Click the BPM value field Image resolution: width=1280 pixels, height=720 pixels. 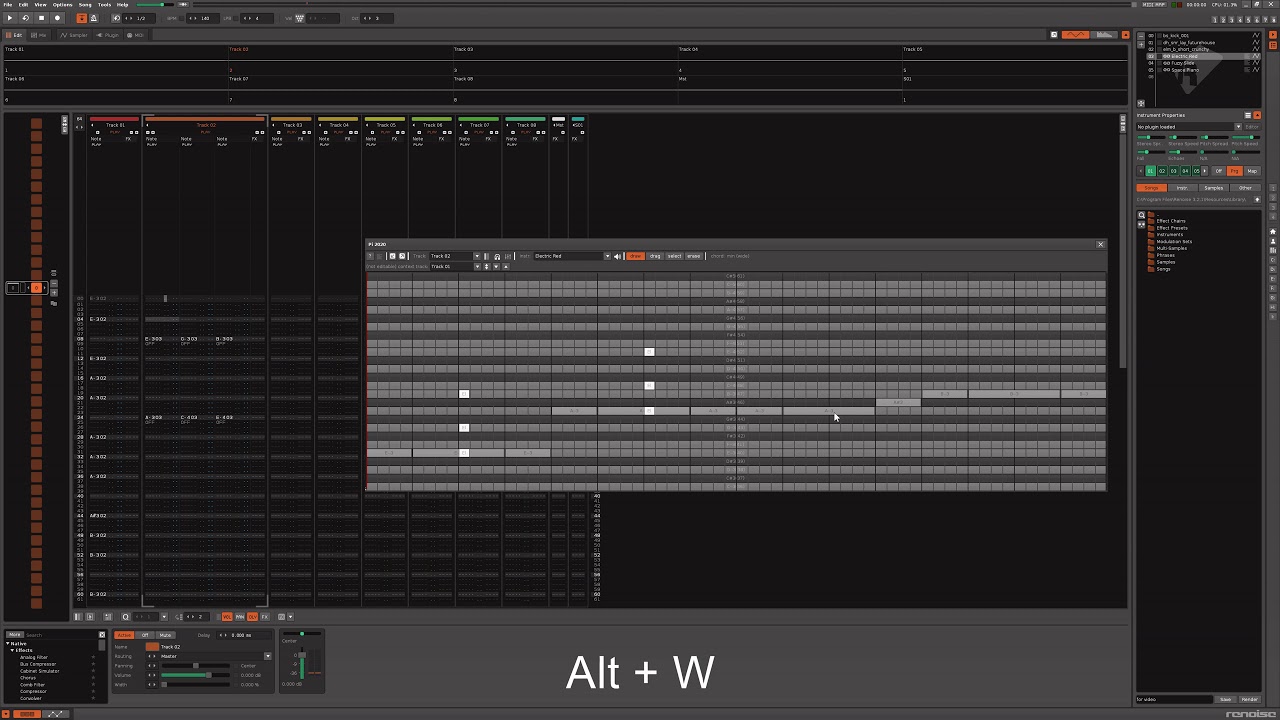(202, 18)
